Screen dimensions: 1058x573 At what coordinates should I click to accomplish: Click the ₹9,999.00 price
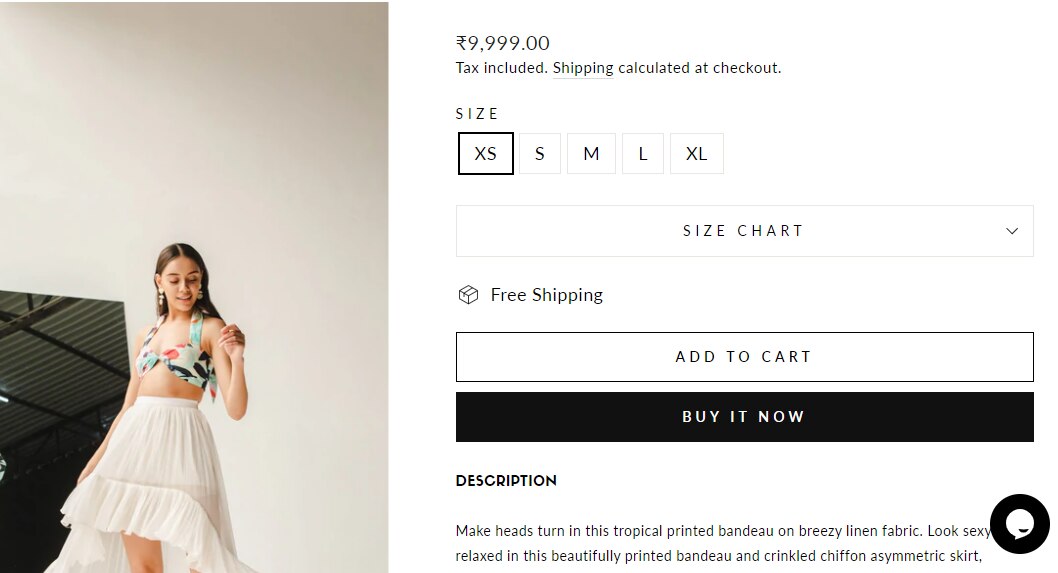click(x=503, y=43)
